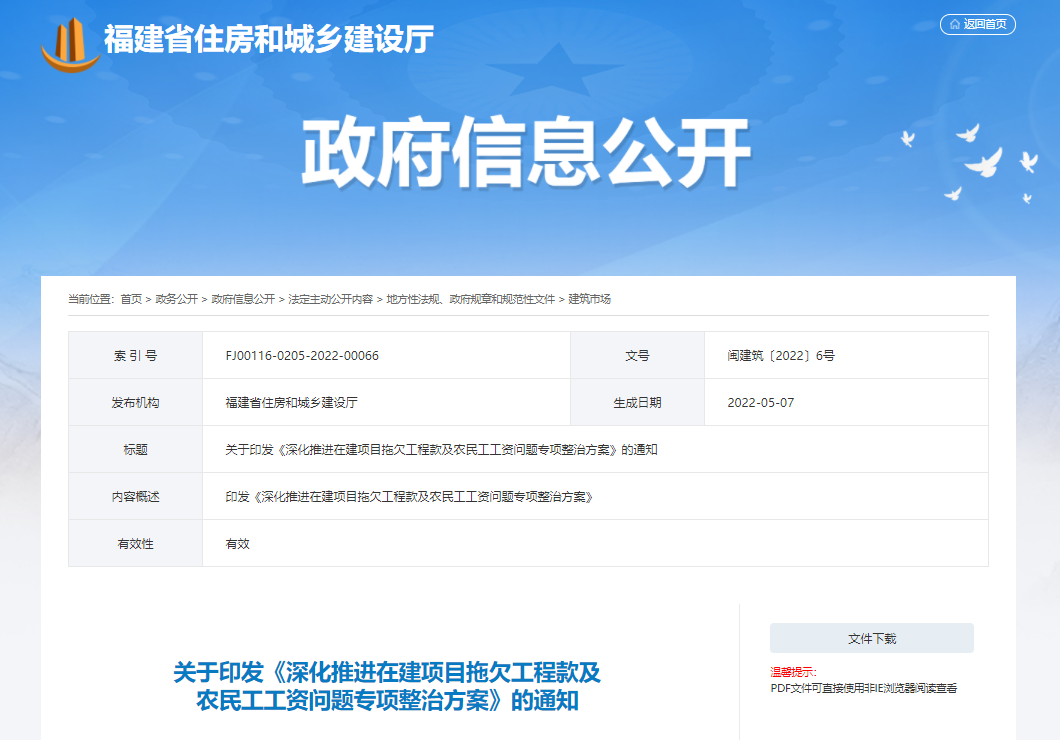The height and width of the screenshot is (740, 1060).
Task: Click the 福建省住房和城乡建设厅 site title
Action: (x=268, y=40)
